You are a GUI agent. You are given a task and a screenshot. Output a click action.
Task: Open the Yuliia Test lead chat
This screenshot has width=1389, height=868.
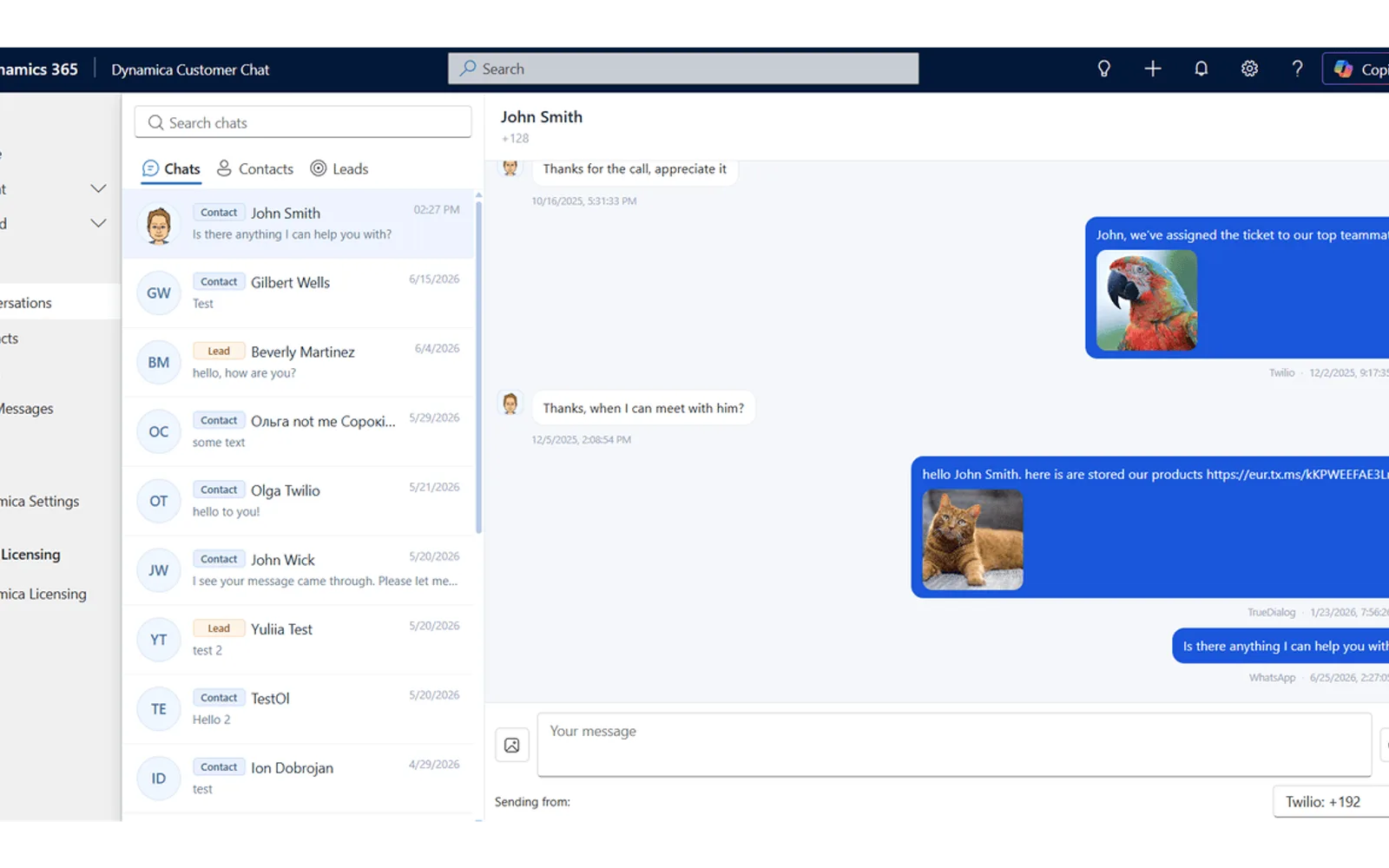click(x=299, y=641)
